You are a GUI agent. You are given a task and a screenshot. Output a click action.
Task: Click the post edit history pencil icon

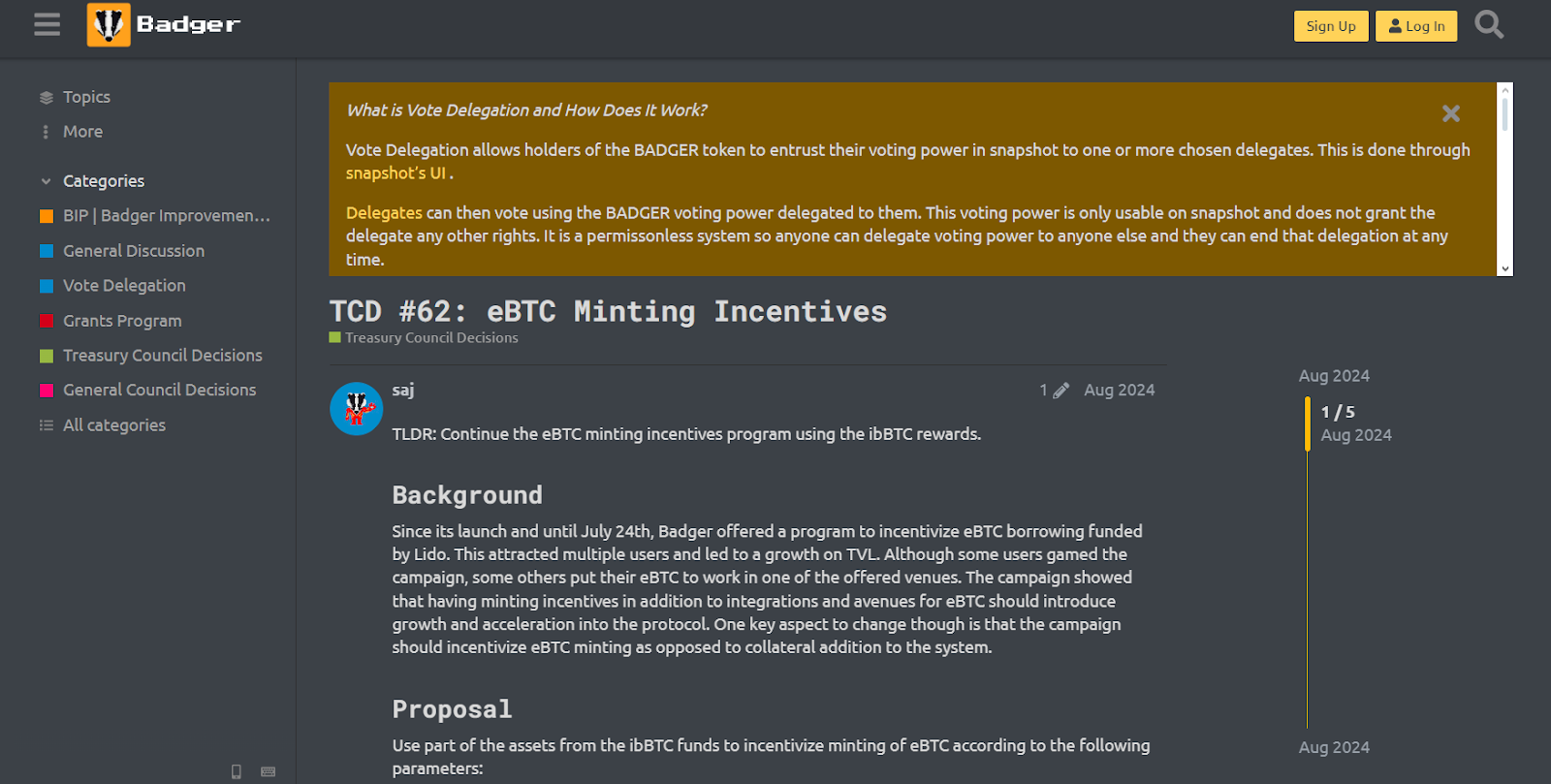tap(1061, 391)
